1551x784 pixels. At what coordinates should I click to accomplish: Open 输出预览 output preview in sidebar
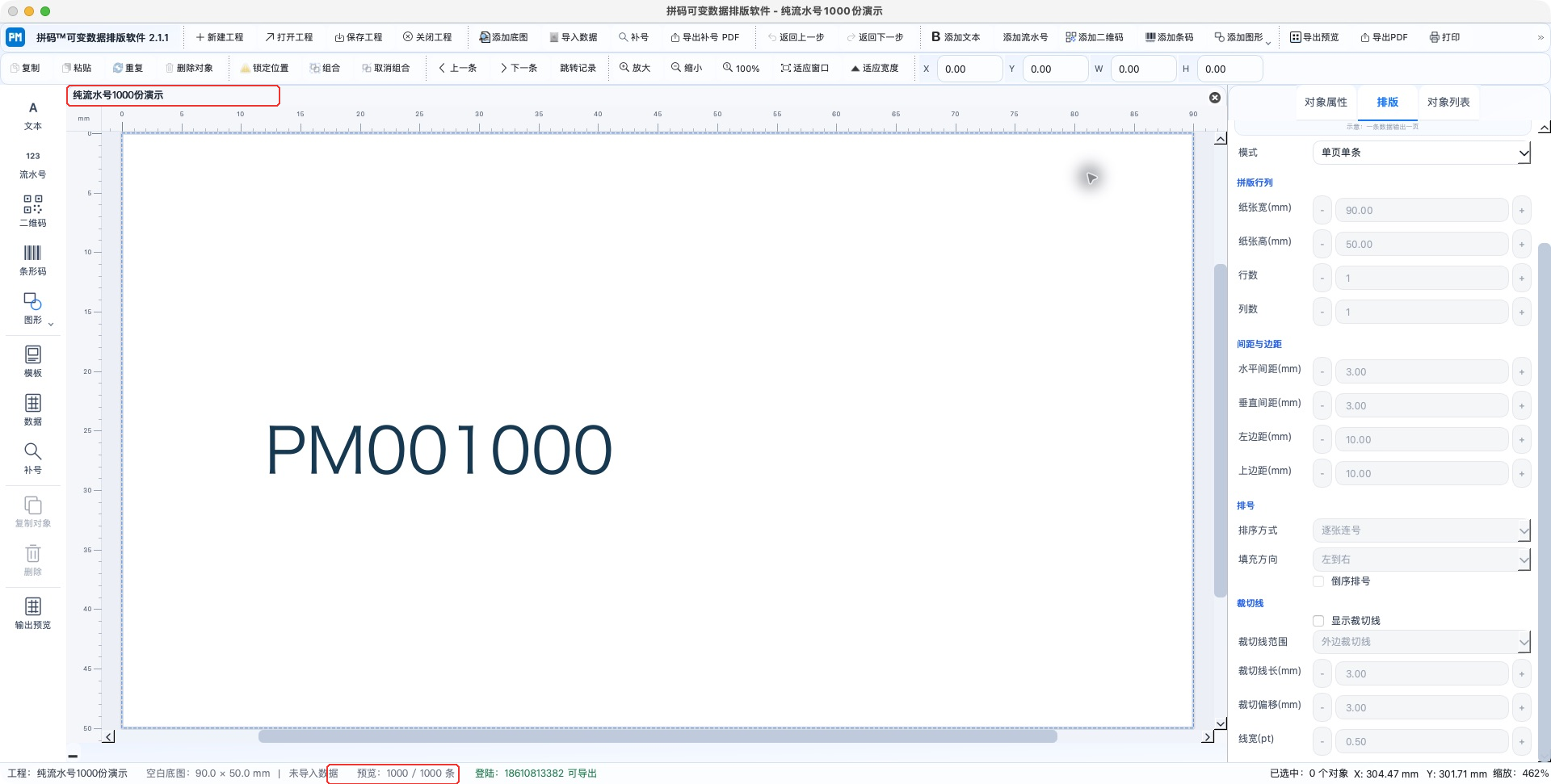click(33, 614)
